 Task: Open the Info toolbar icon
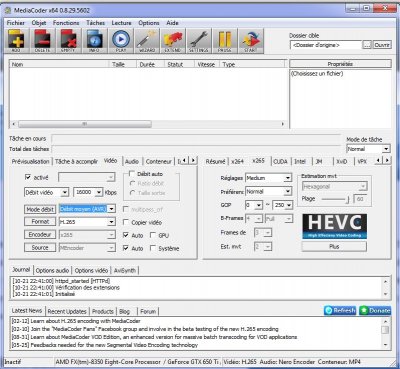click(95, 40)
